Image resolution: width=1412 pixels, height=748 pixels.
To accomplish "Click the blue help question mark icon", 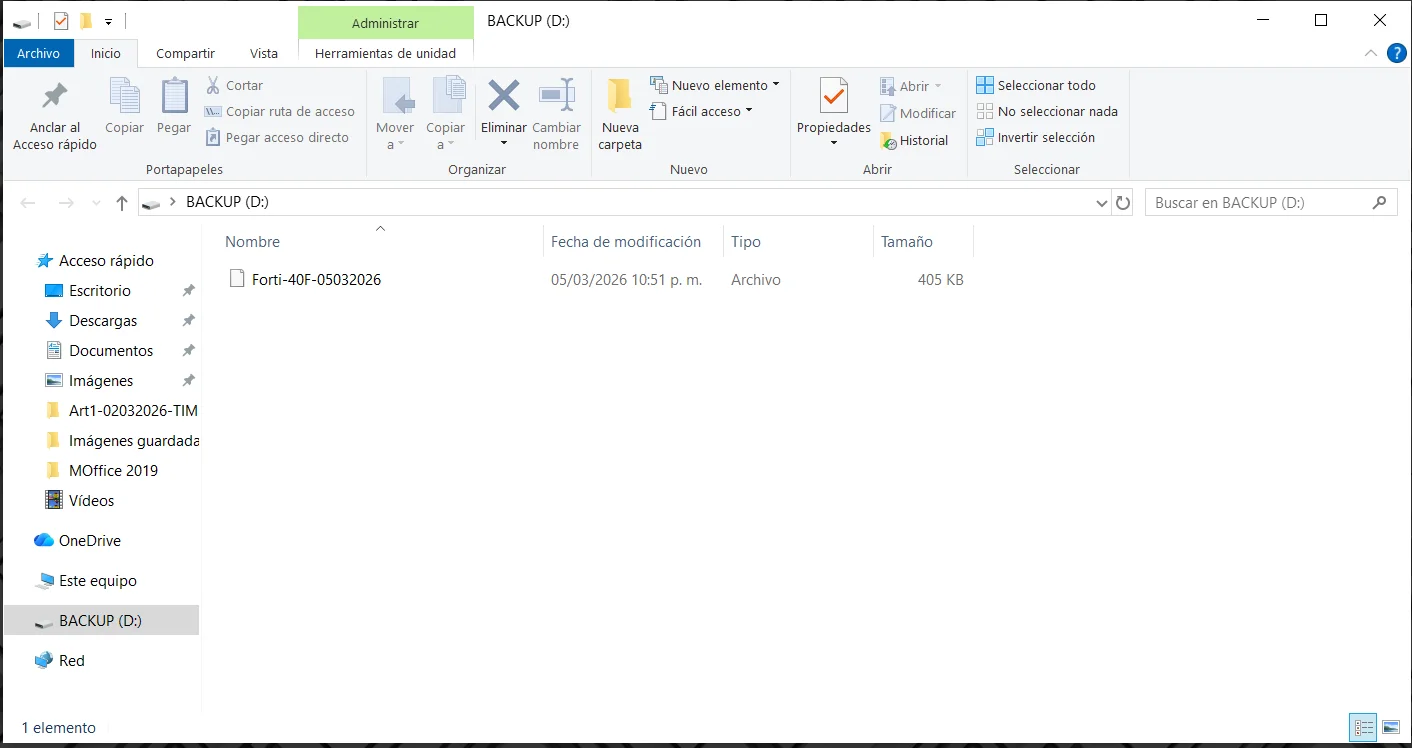I will pos(1397,54).
